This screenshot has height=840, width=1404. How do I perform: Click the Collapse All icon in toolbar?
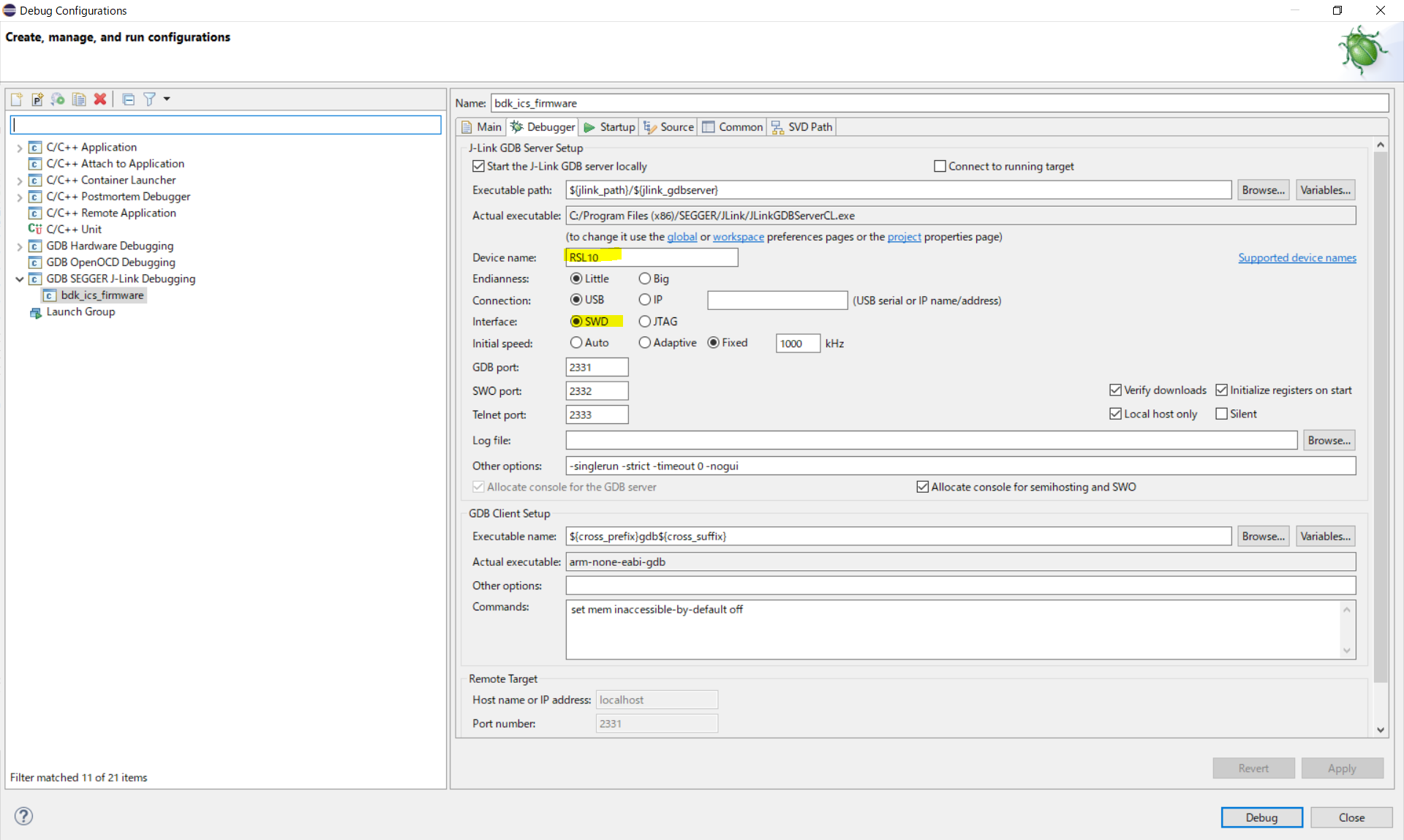tap(129, 99)
